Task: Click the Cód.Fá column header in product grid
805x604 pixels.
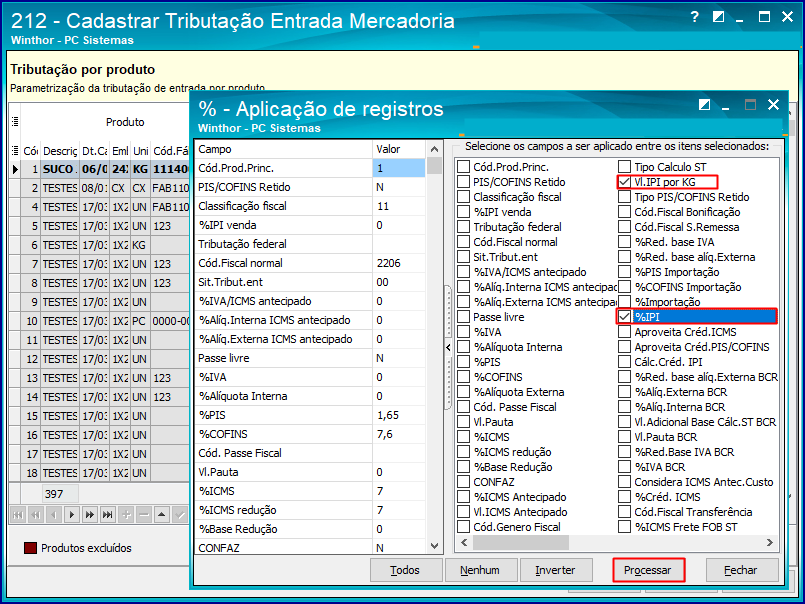Action: [170, 151]
